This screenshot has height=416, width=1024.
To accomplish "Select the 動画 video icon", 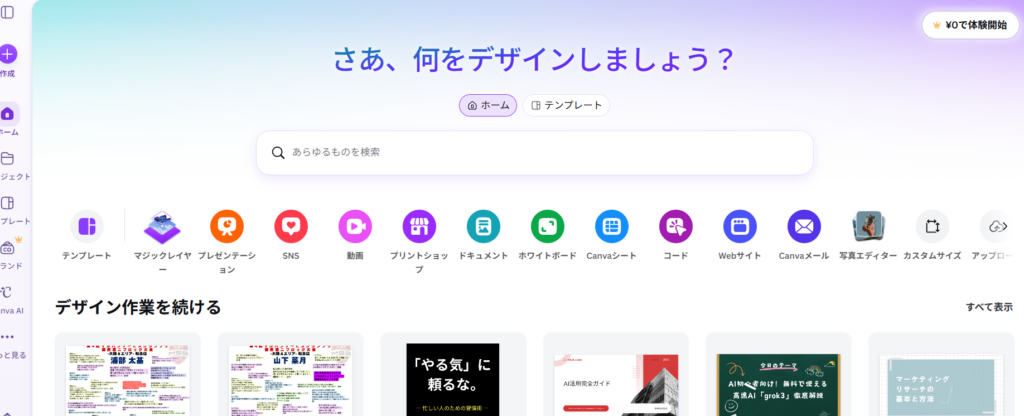I will point(355,226).
